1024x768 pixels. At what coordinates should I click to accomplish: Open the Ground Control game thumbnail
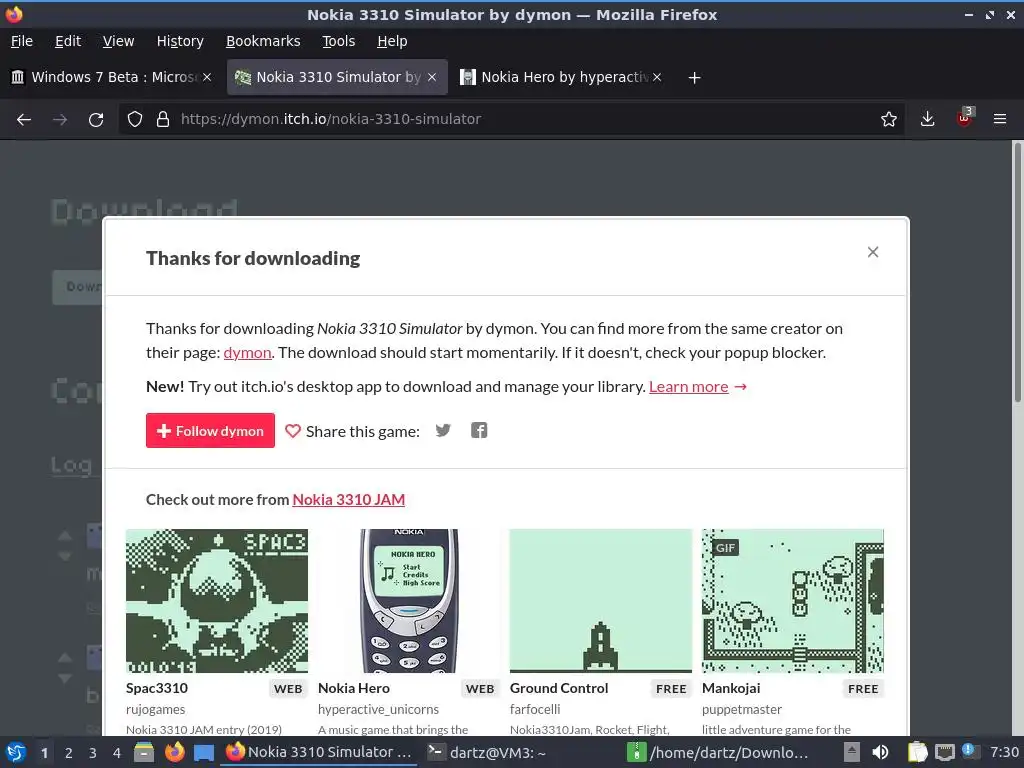tap(601, 601)
